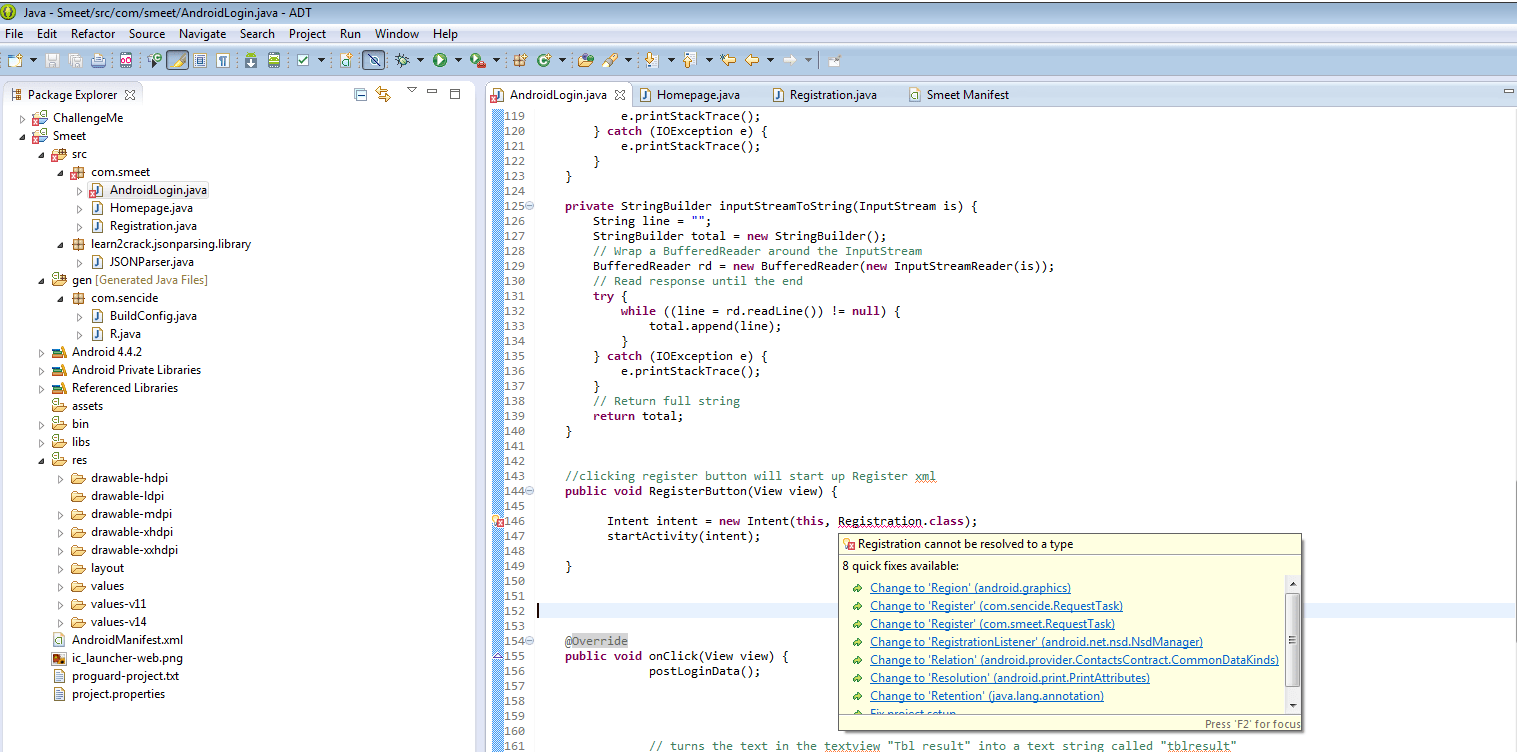
Task: Collapse the fold marker at line 125
Action: [x=530, y=206]
